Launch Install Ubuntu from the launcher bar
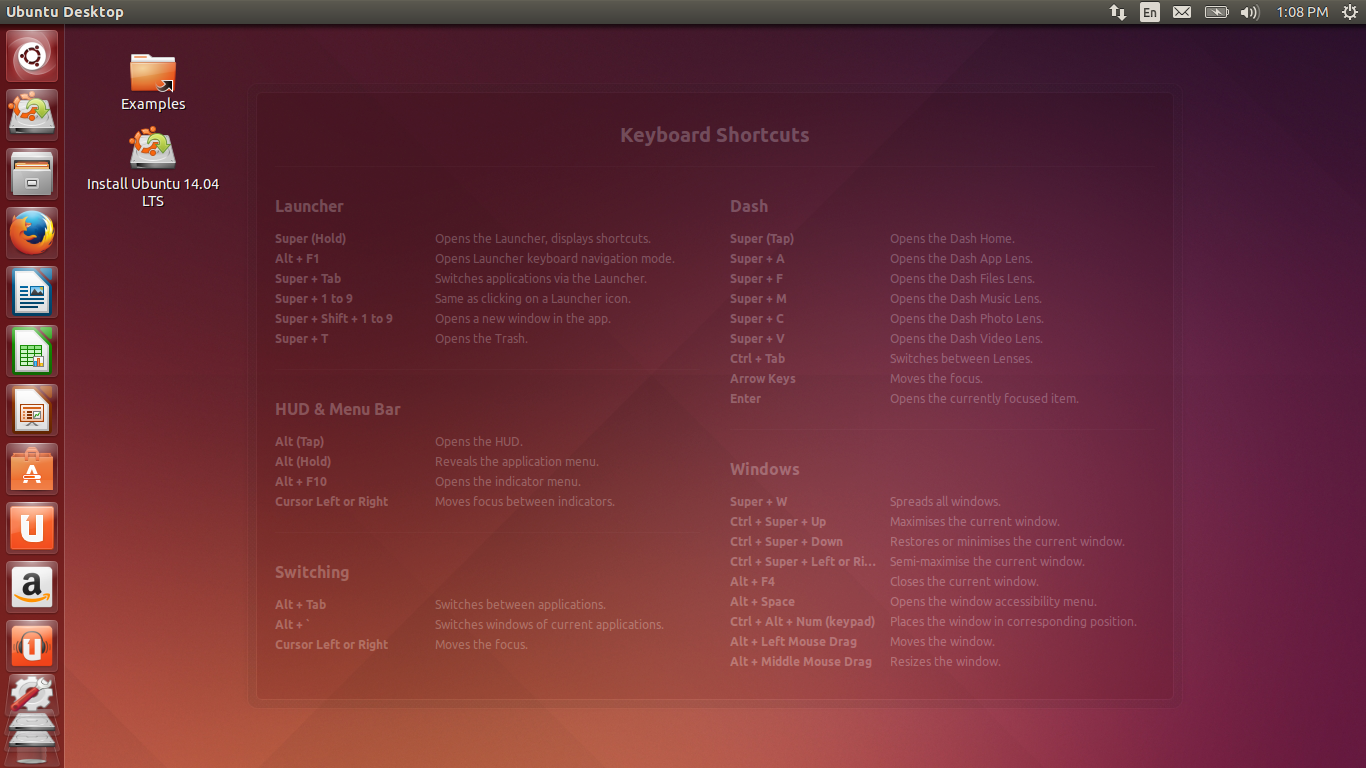 click(33, 114)
